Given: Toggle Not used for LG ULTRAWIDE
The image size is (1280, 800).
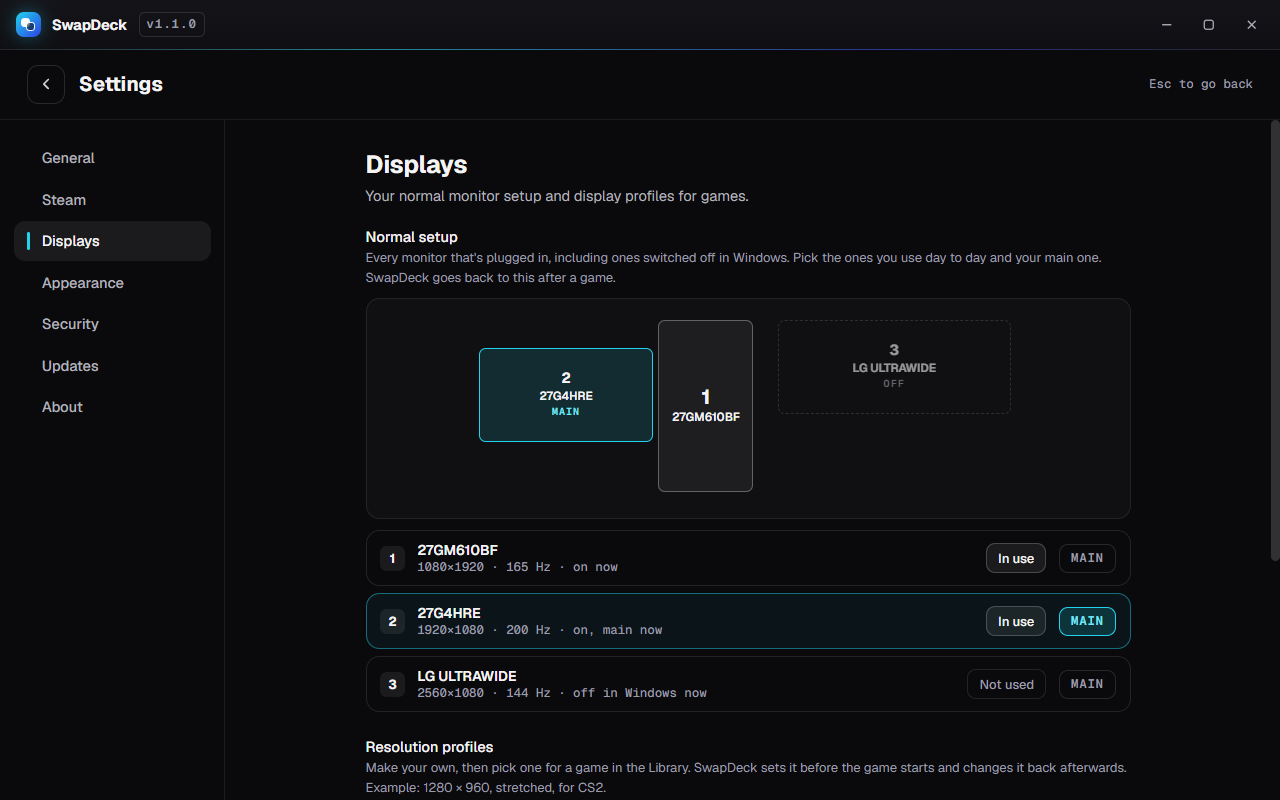Looking at the screenshot, I should [1006, 684].
